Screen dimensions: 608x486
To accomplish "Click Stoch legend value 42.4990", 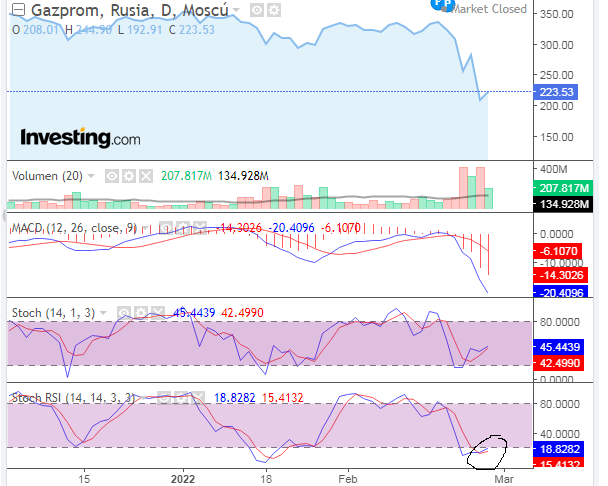I will 242,313.
